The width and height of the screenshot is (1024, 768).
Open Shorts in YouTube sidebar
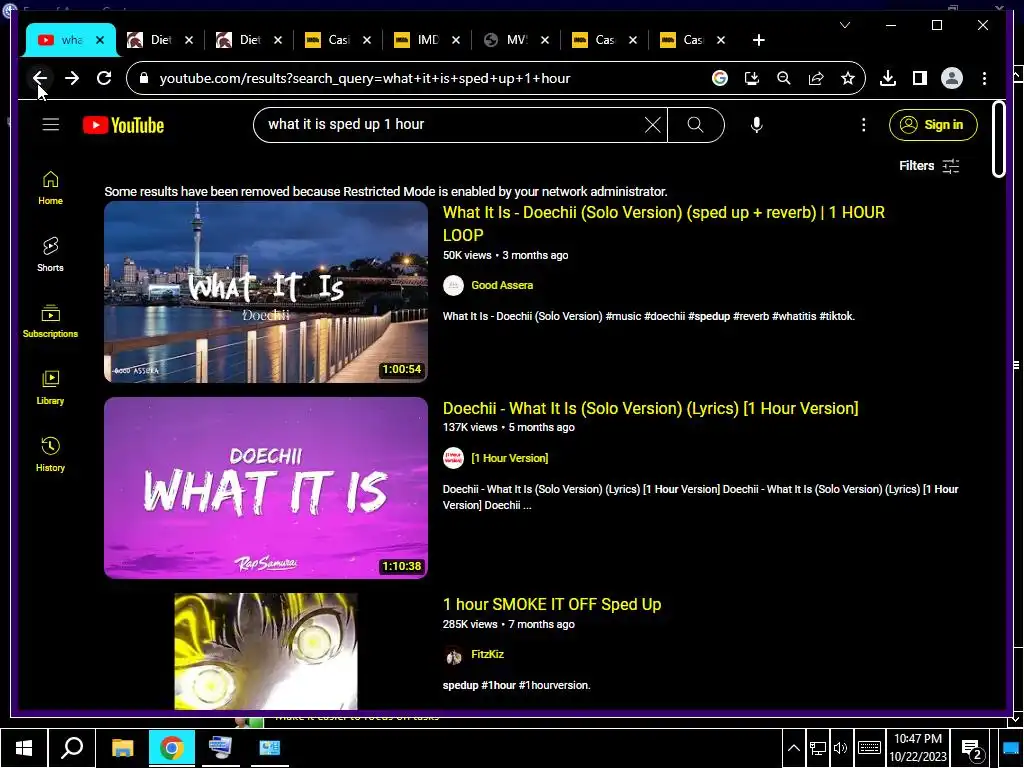click(x=50, y=255)
